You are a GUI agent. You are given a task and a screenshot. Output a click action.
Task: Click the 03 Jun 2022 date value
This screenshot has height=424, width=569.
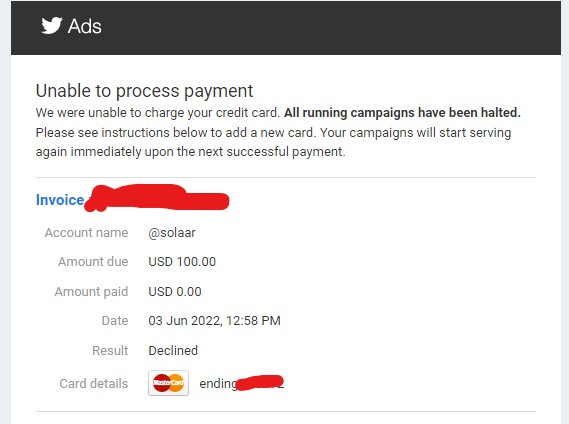pyautogui.click(x=214, y=321)
